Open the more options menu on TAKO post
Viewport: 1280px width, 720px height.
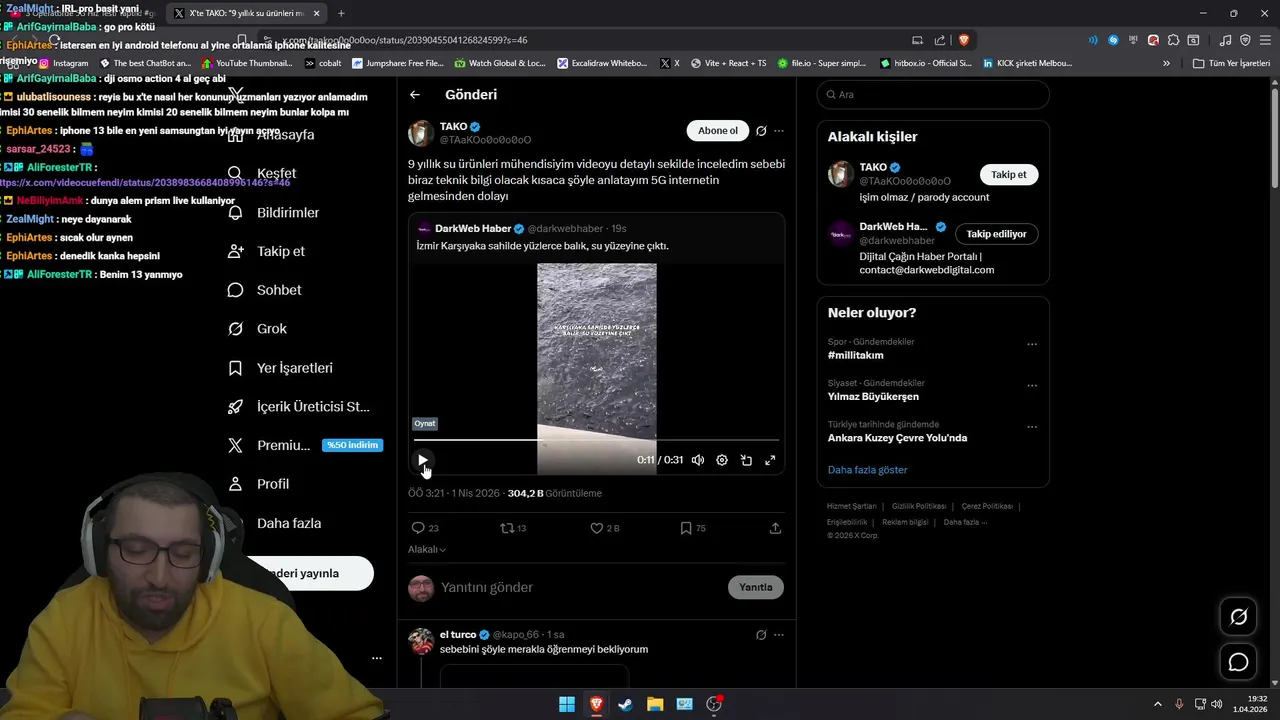779,131
